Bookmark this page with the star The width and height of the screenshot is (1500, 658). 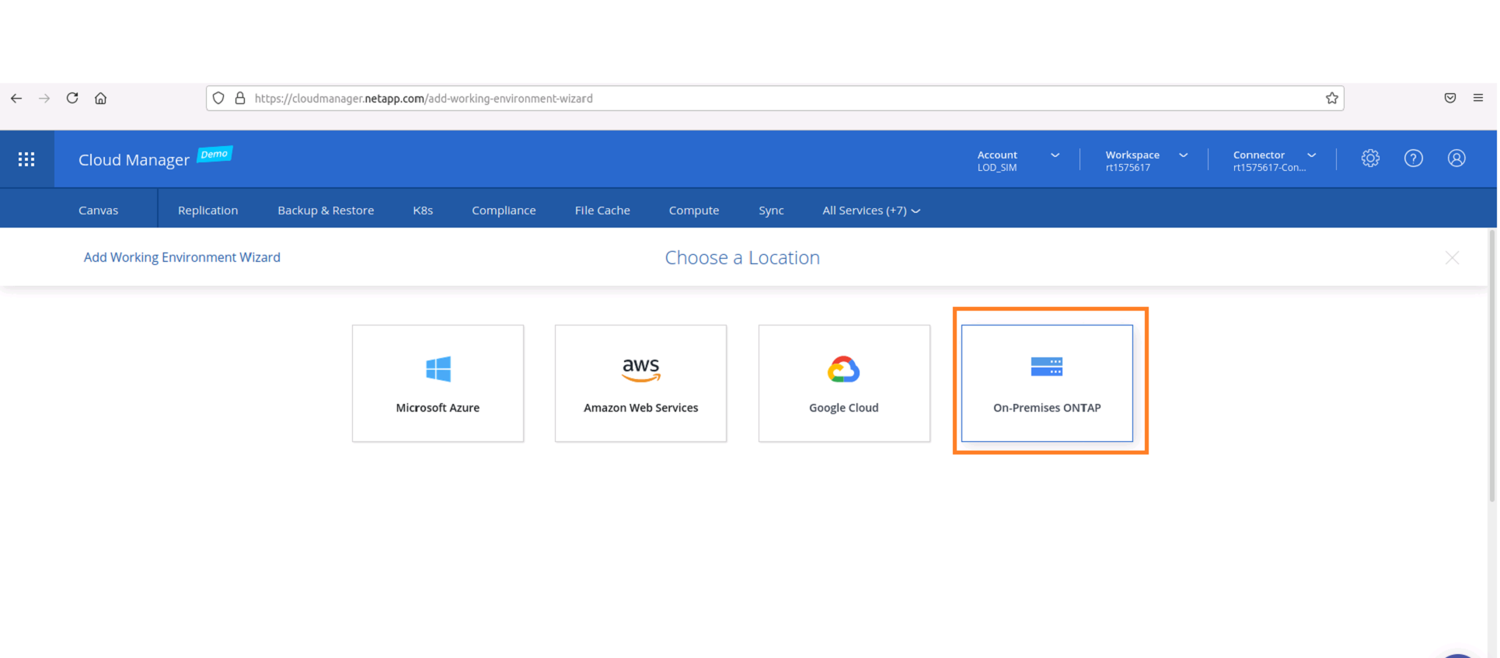click(x=1332, y=98)
